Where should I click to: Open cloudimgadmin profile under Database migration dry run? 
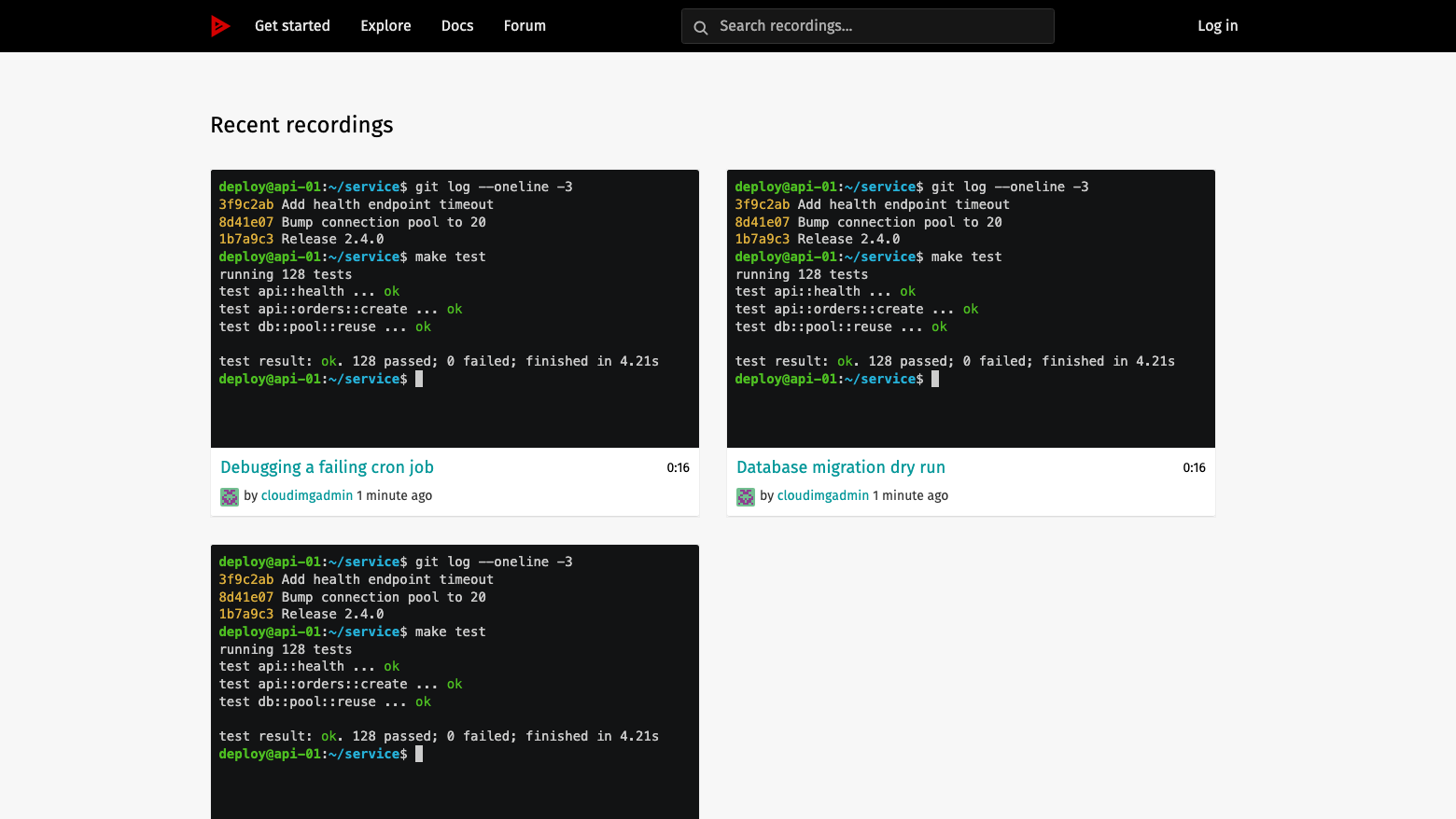click(823, 495)
